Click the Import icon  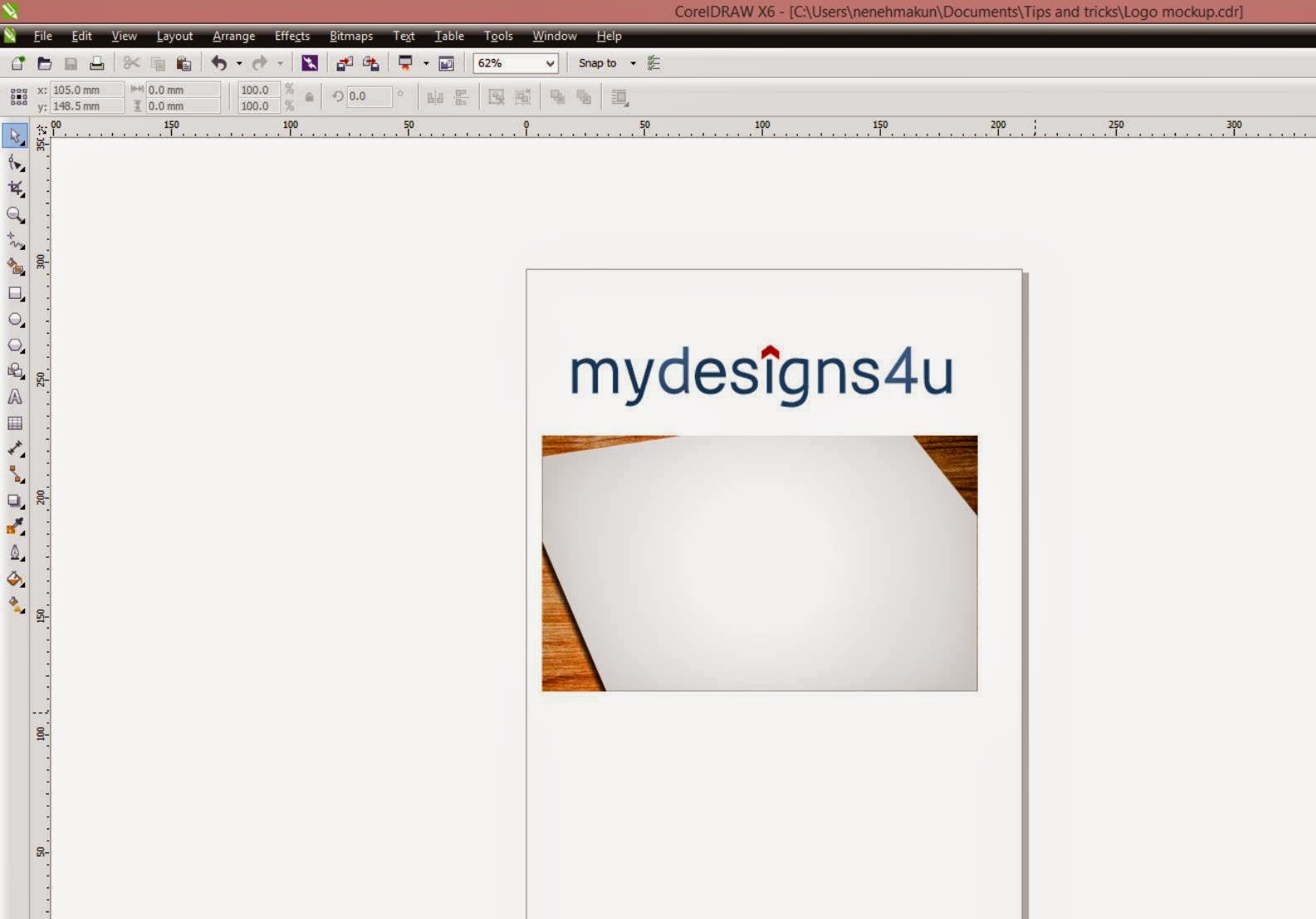[x=344, y=63]
